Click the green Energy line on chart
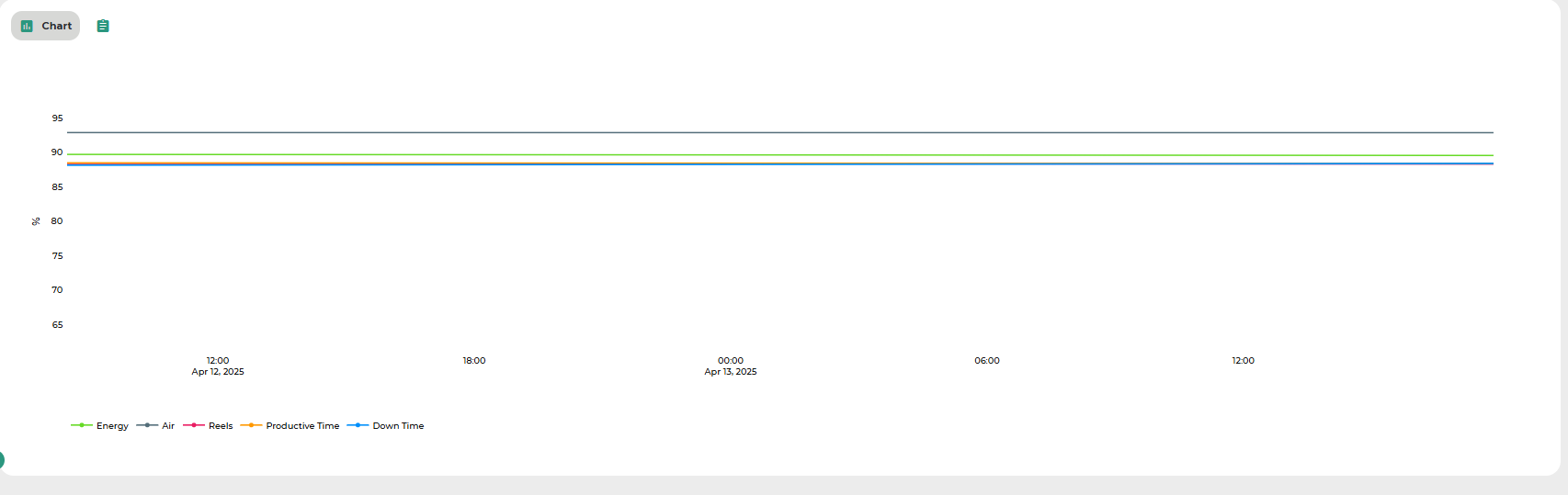This screenshot has width=1568, height=495. [779, 155]
